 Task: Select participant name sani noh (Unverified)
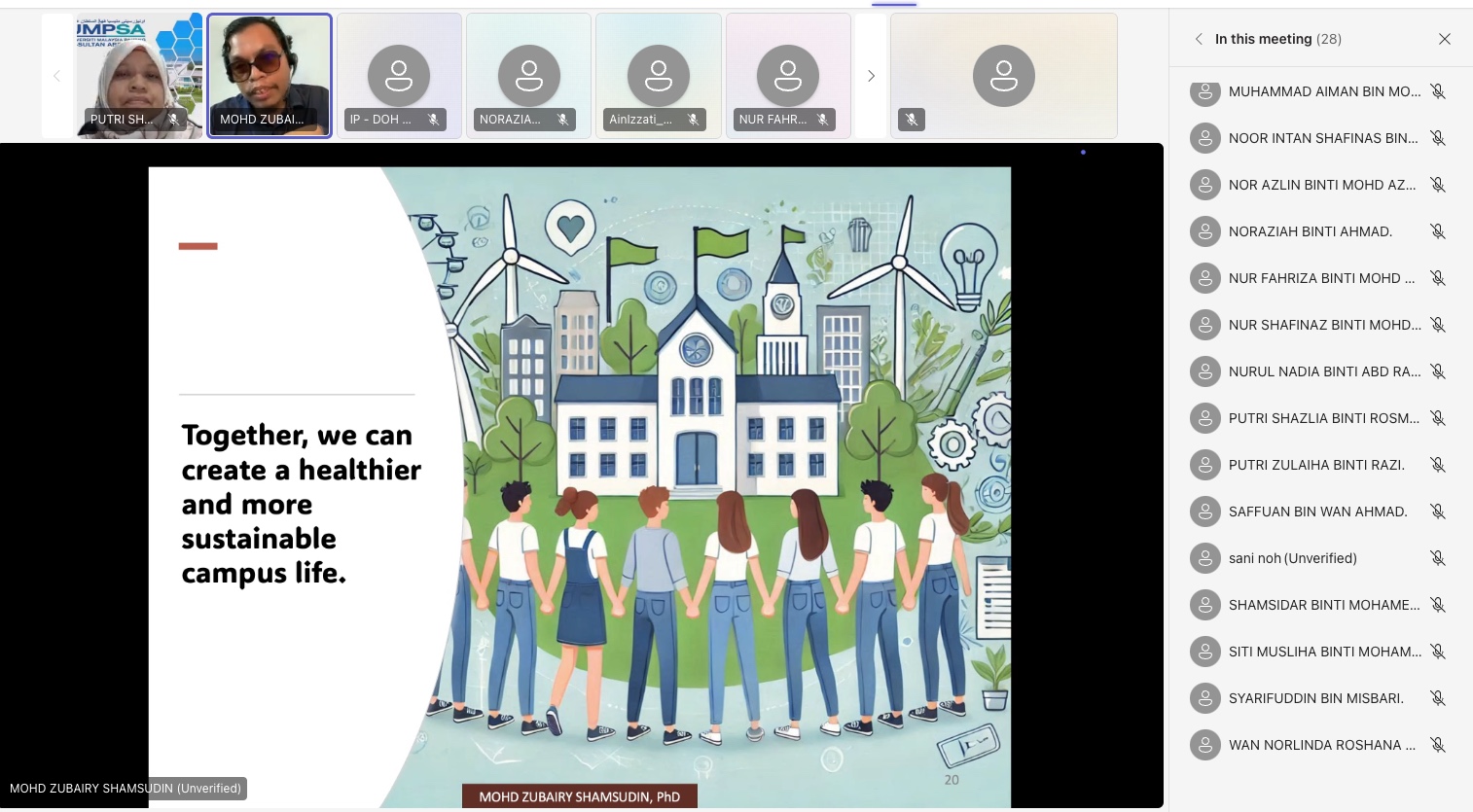[1293, 558]
